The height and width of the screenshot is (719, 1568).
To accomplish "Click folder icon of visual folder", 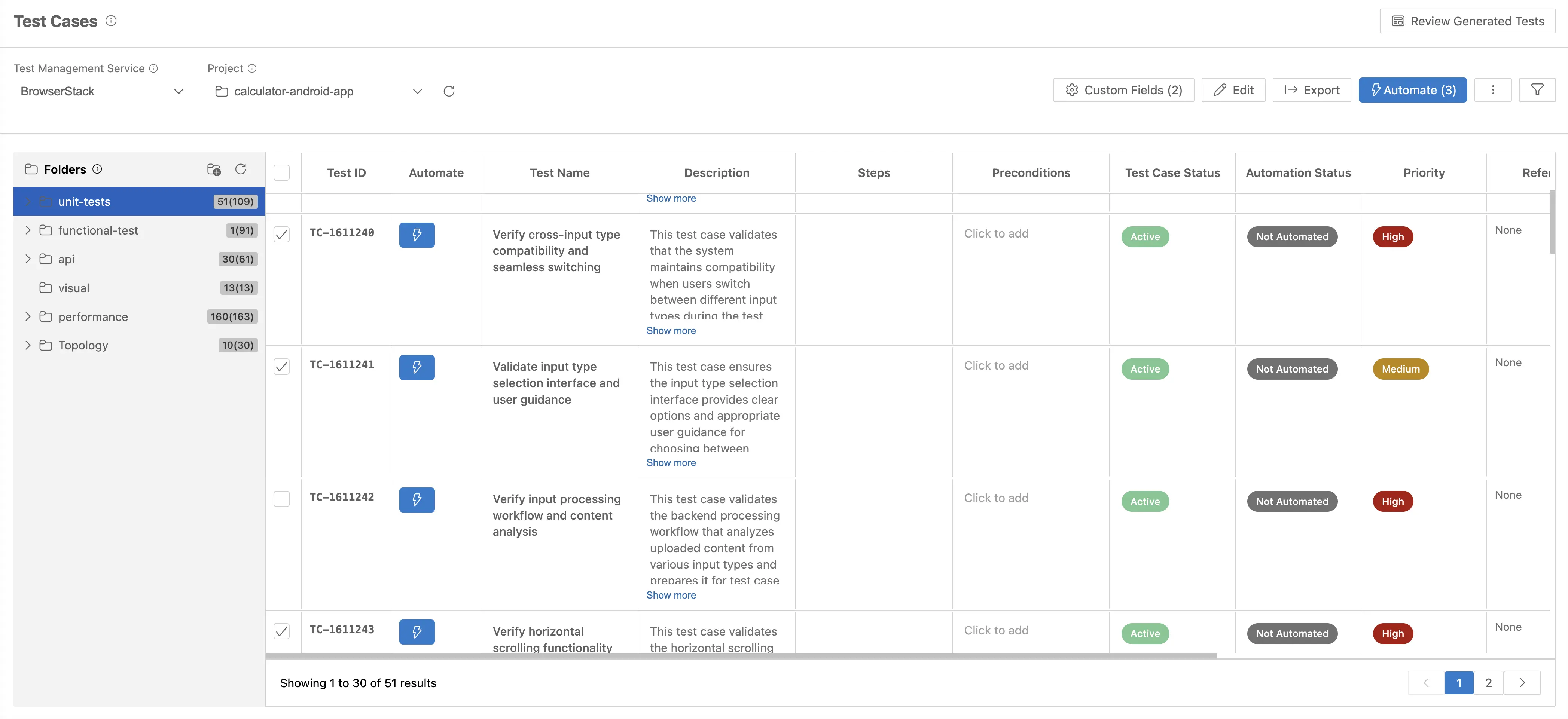I will point(46,288).
